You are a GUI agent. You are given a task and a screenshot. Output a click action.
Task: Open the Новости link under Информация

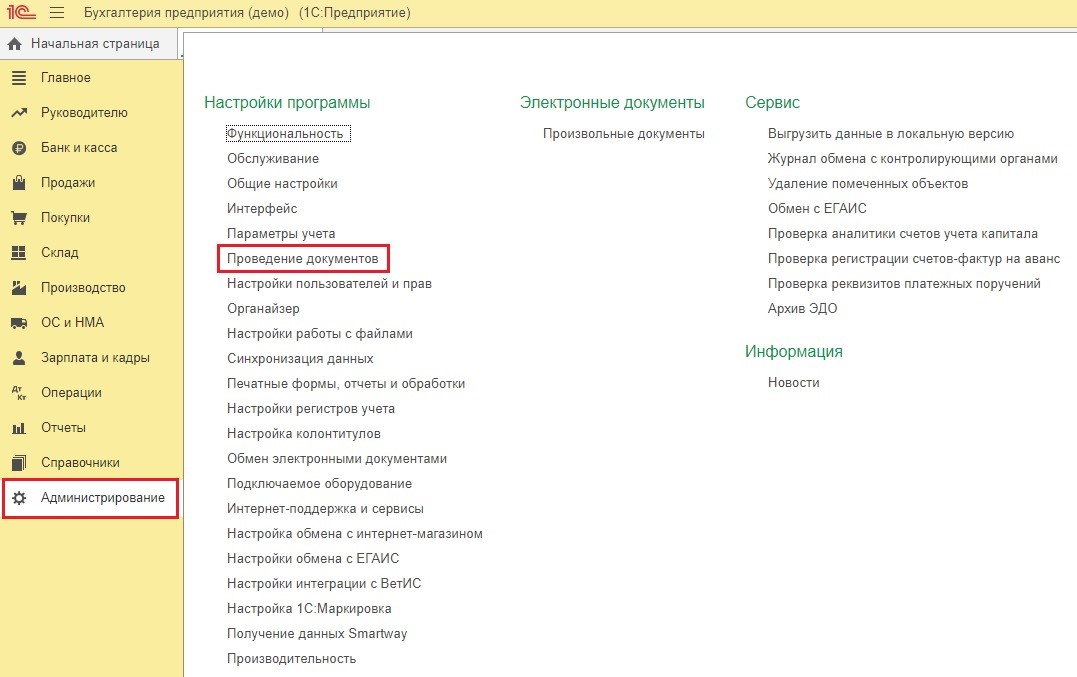tap(793, 383)
